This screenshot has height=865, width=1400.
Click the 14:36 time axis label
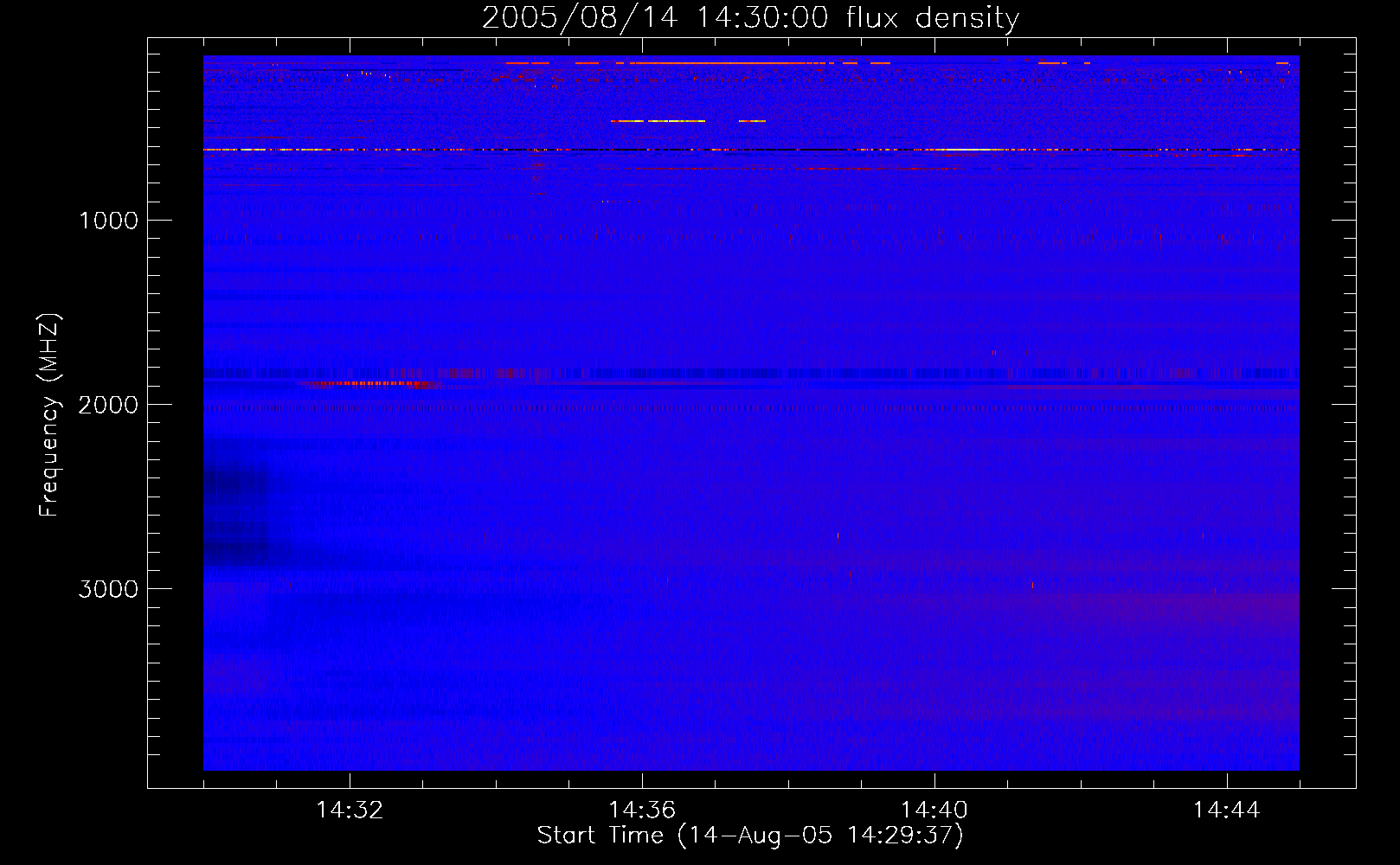coord(642,811)
